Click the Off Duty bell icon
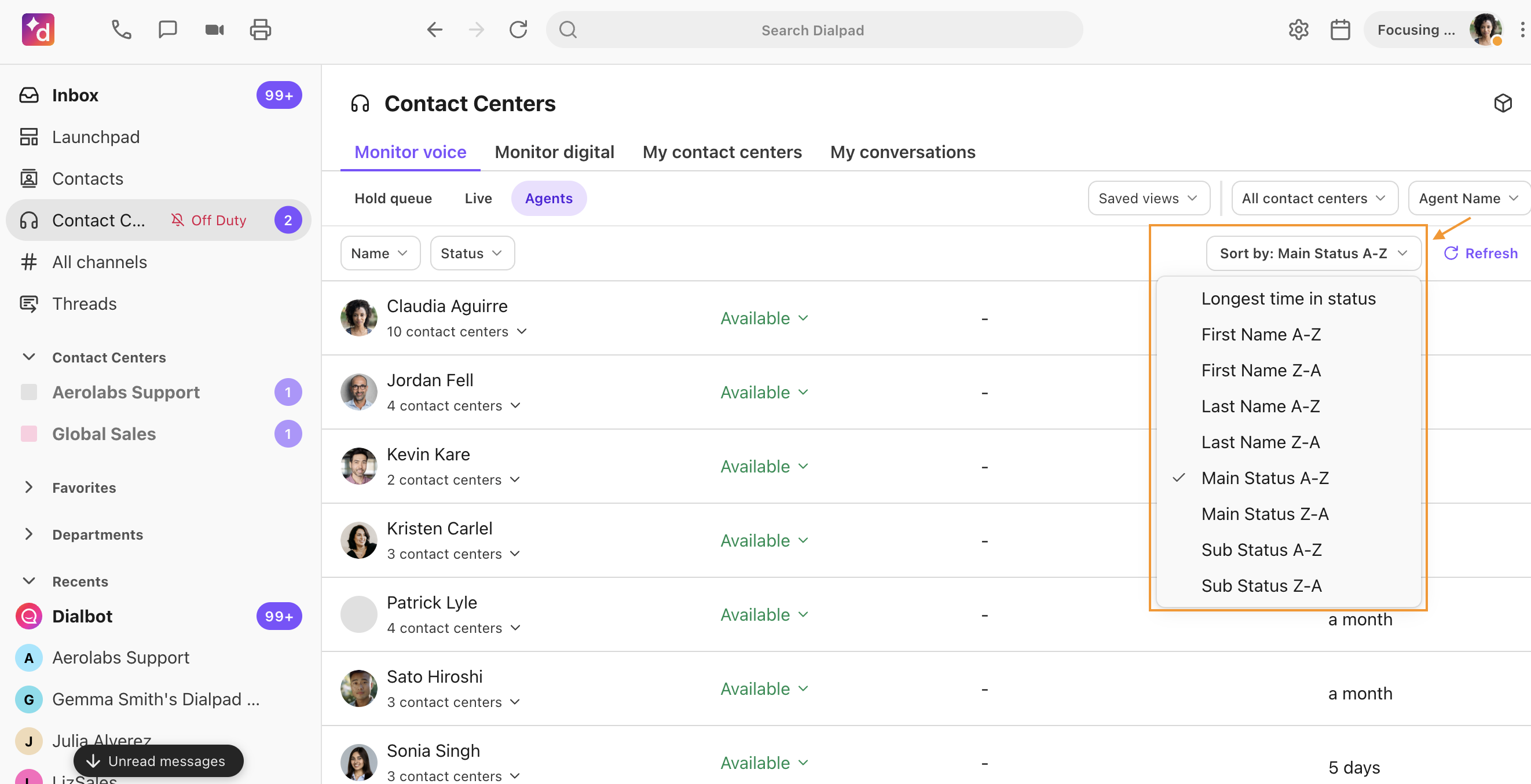 coord(177,220)
